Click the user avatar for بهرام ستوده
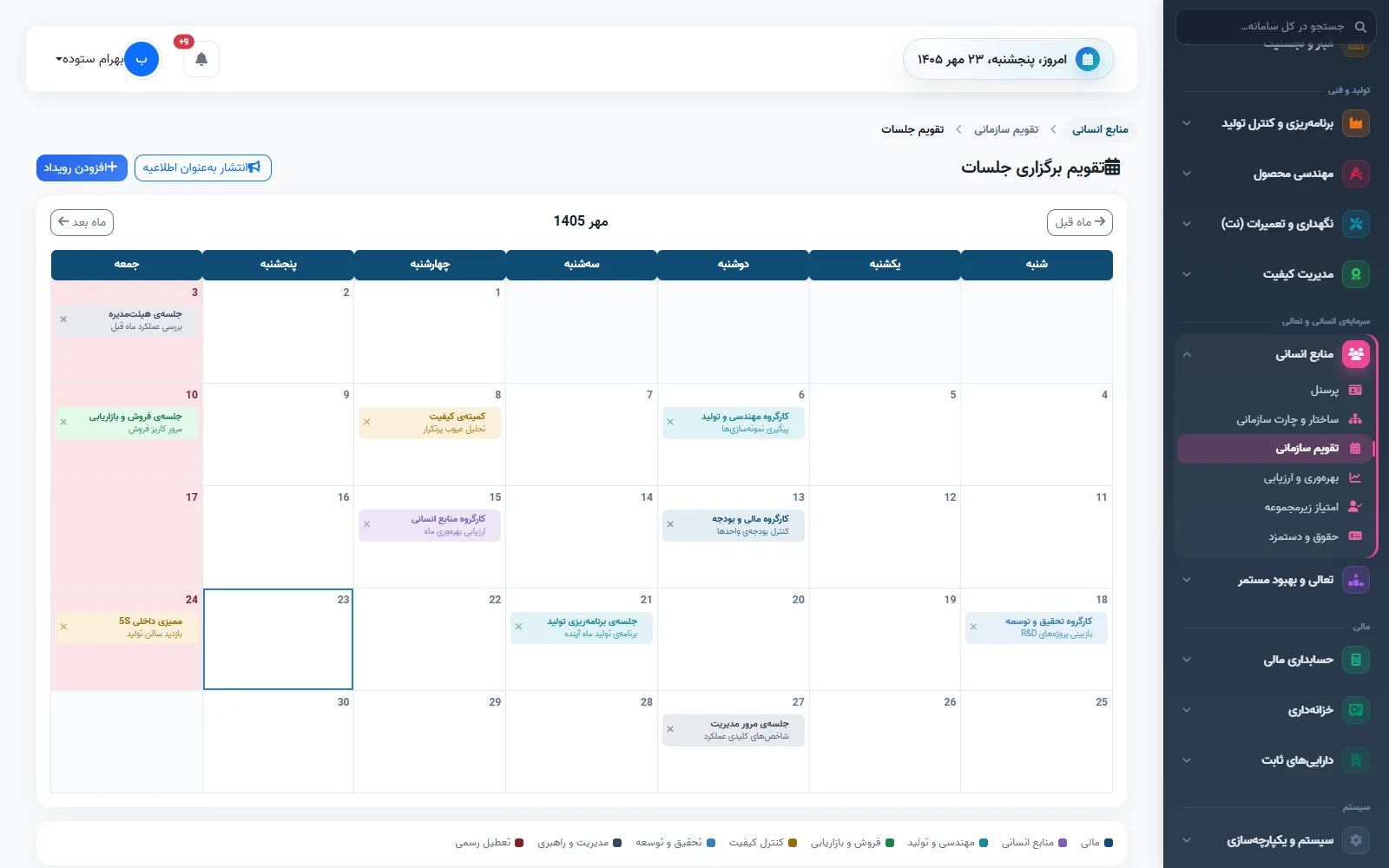The height and width of the screenshot is (868, 1389). (x=142, y=59)
